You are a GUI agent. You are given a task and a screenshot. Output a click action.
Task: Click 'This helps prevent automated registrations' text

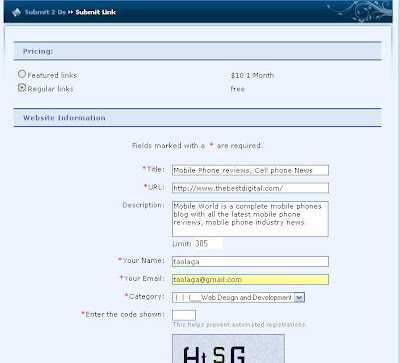pyautogui.click(x=240, y=325)
